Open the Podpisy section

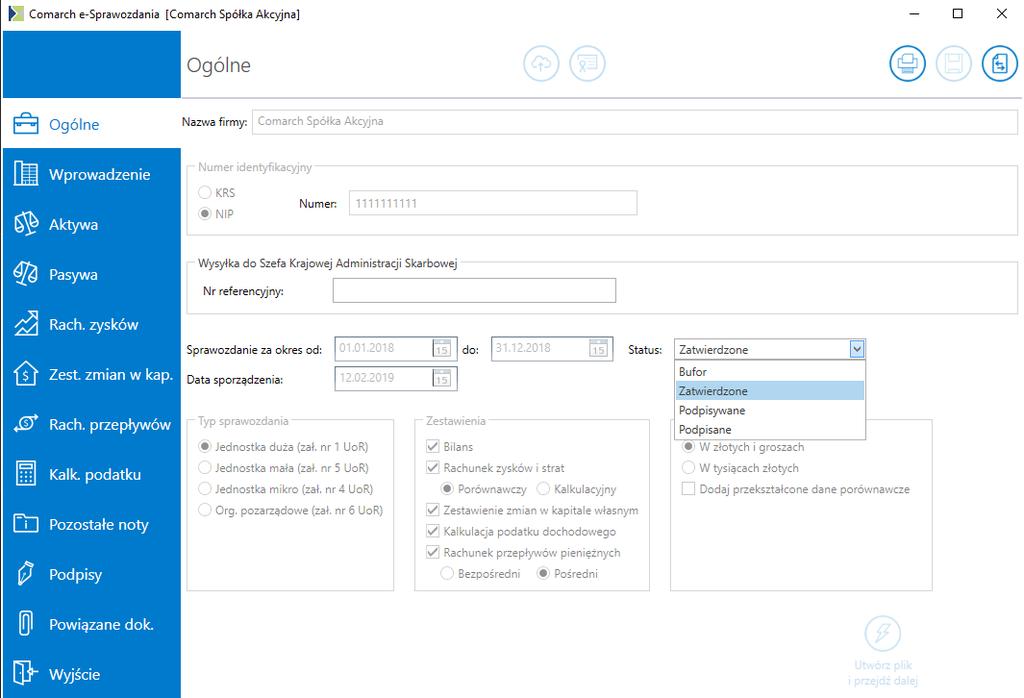[92, 575]
